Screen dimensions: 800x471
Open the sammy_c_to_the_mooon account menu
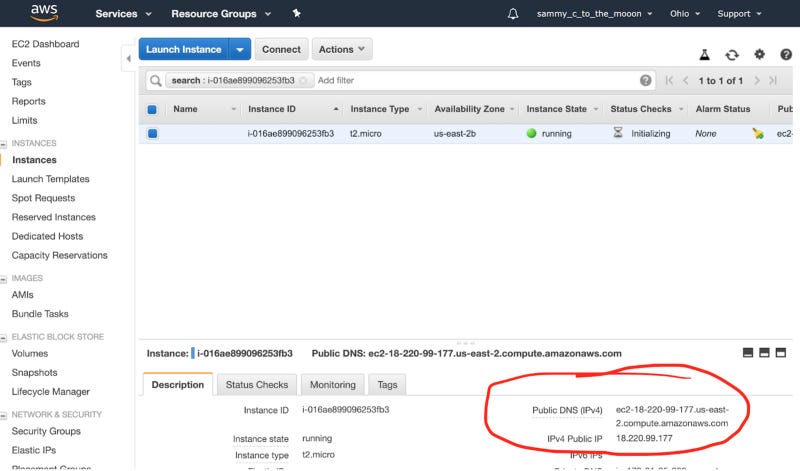(x=594, y=14)
